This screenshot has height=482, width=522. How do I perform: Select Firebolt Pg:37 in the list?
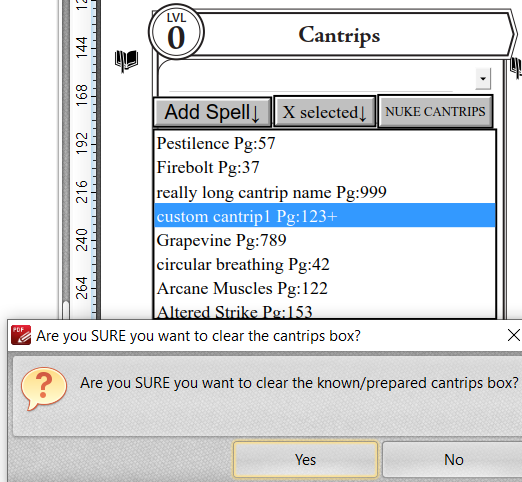pyautogui.click(x=325, y=167)
